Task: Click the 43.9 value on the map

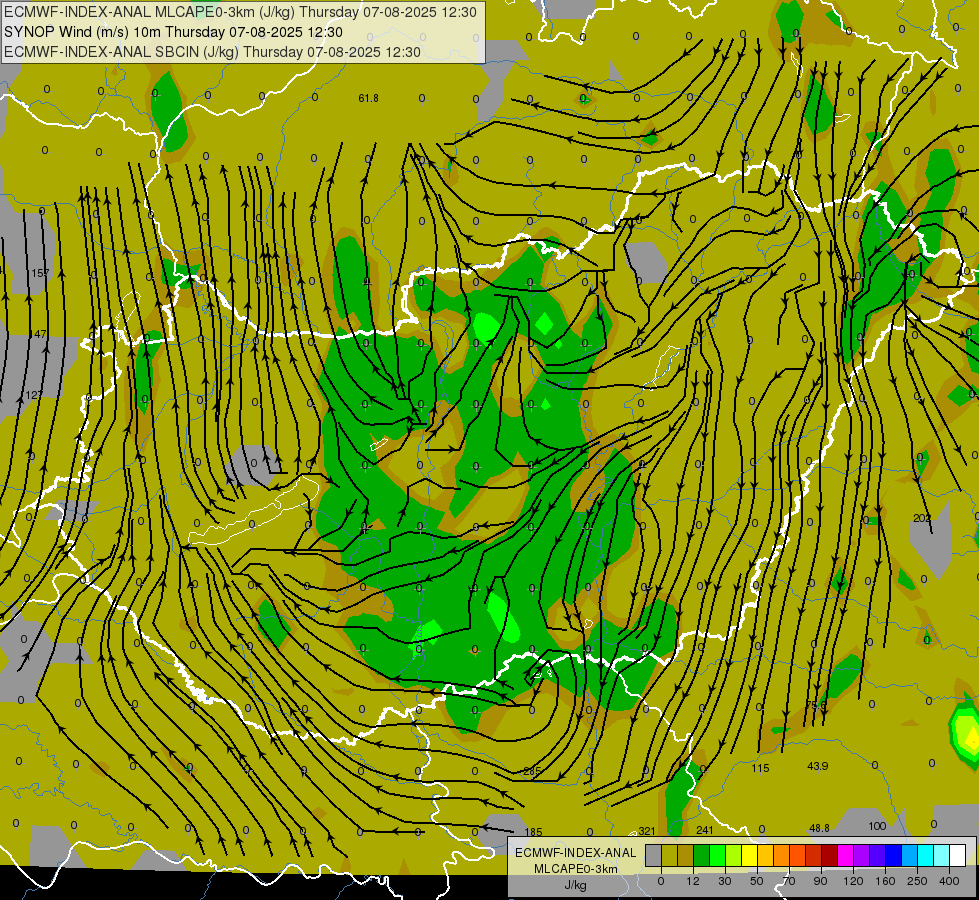Action: (817, 766)
